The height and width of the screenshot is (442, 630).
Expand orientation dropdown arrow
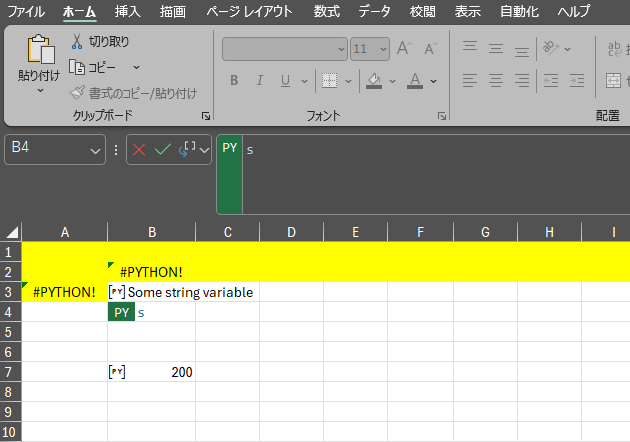[x=567, y=49]
